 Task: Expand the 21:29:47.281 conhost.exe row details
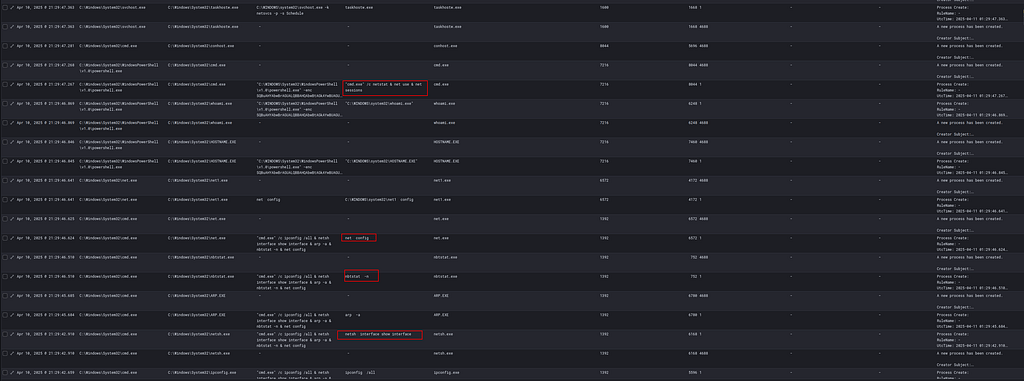tap(12, 46)
